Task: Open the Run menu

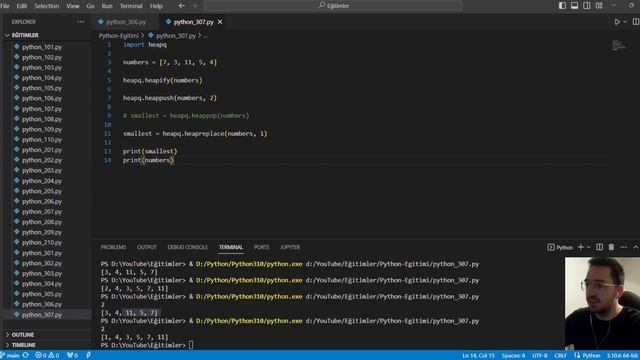Action: [x=107, y=6]
